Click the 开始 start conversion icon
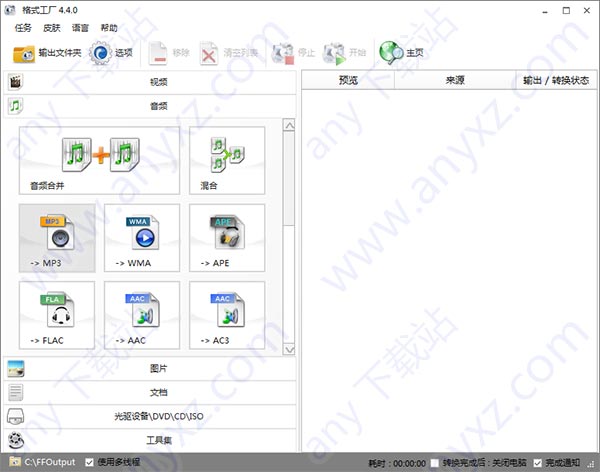The height and width of the screenshot is (472, 600). pos(334,53)
